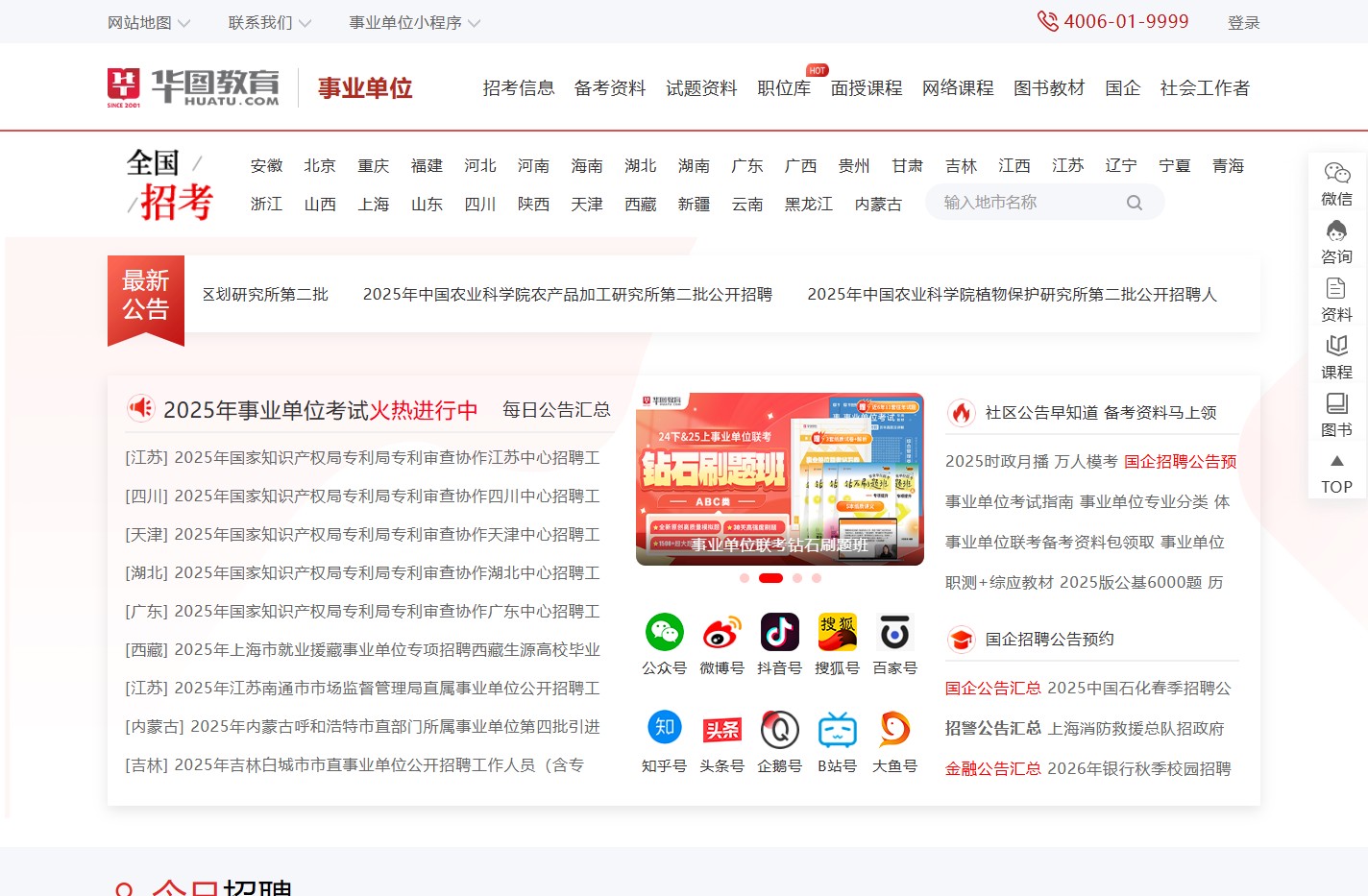The height and width of the screenshot is (896, 1368).
Task: Open 事业单位考试指南 link
Action: coord(1010,501)
